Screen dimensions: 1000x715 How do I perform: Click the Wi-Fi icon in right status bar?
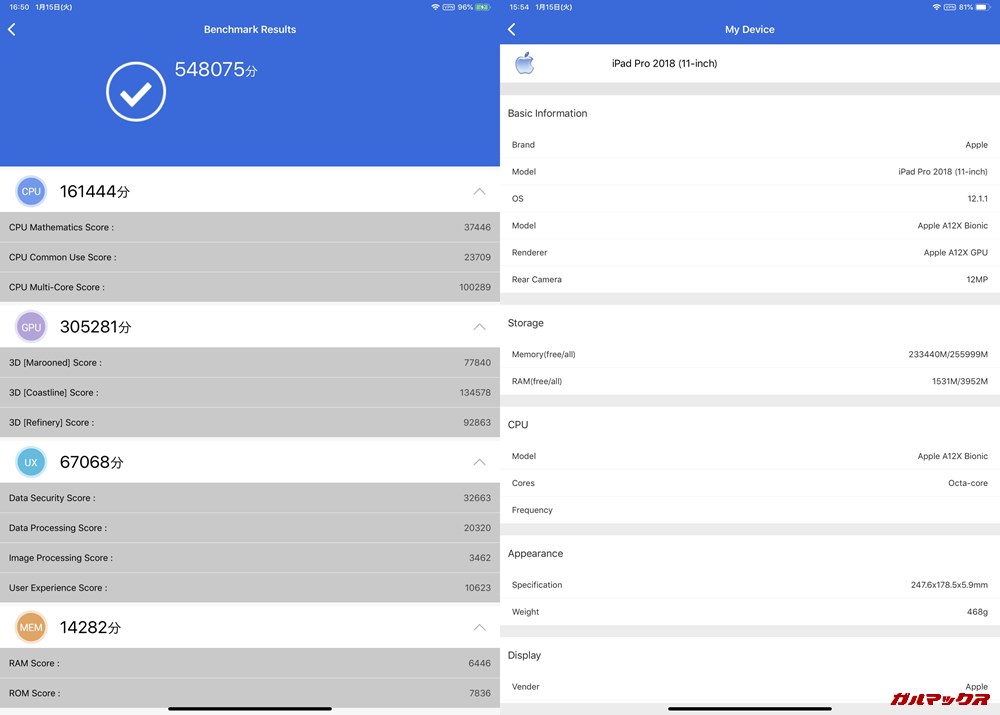[x=936, y=7]
